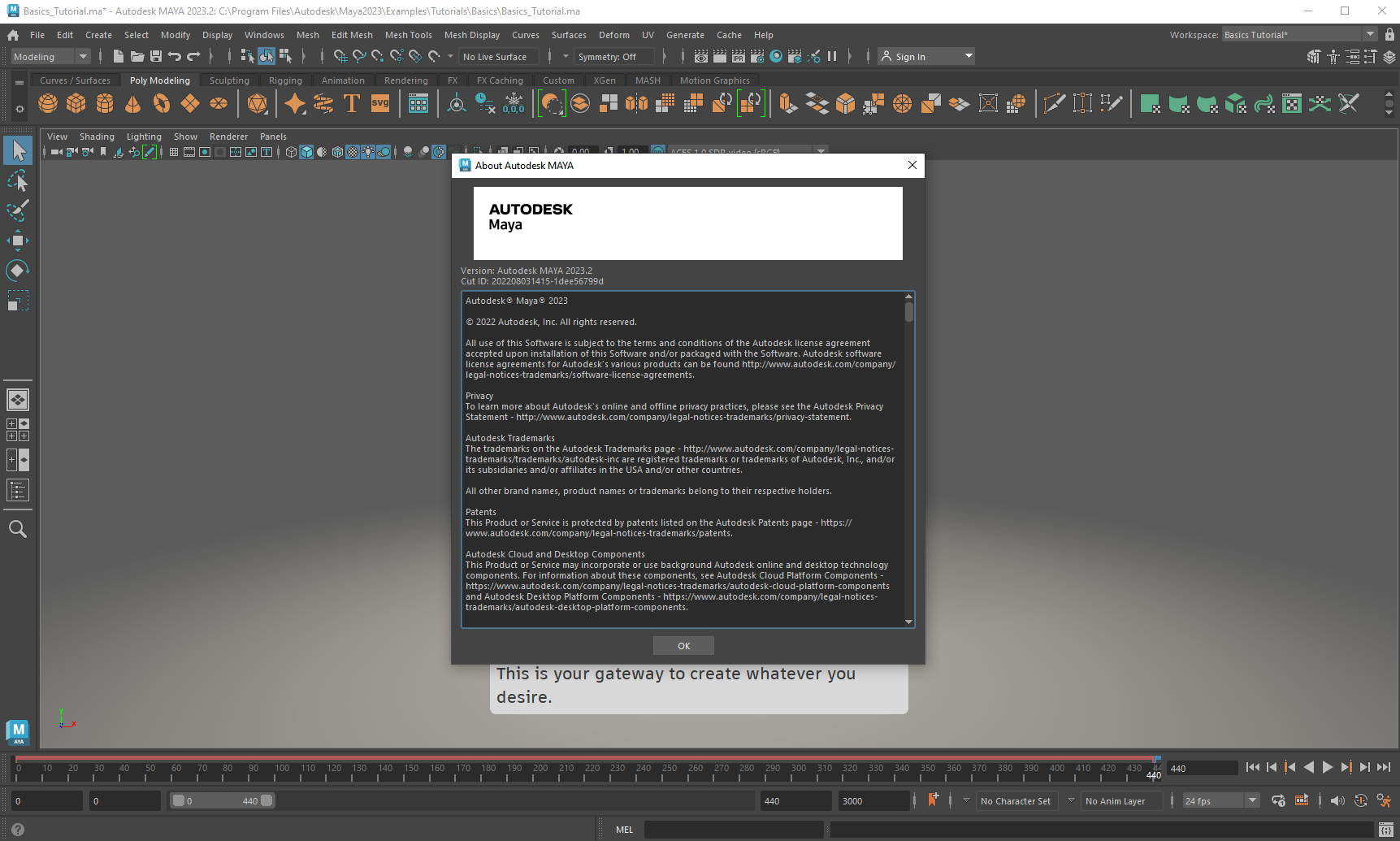Click the About dialog text scrollbar
The width and height of the screenshot is (1400, 841).
[908, 313]
